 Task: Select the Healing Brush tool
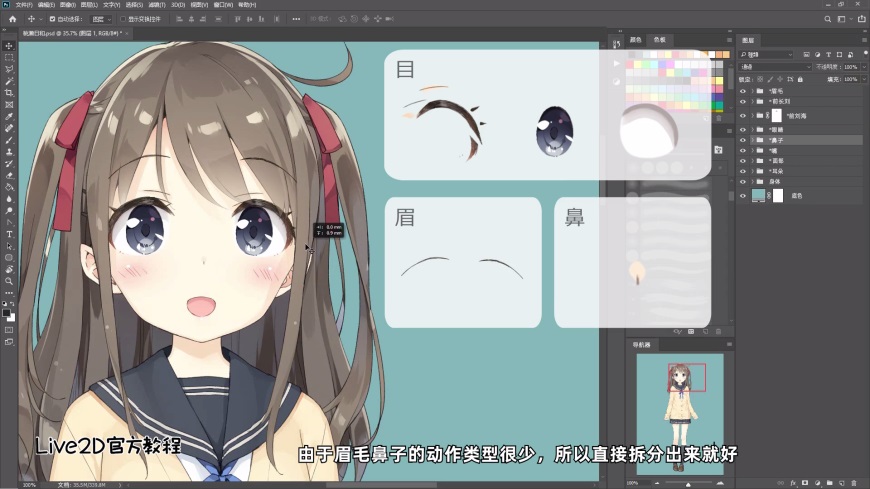9,128
